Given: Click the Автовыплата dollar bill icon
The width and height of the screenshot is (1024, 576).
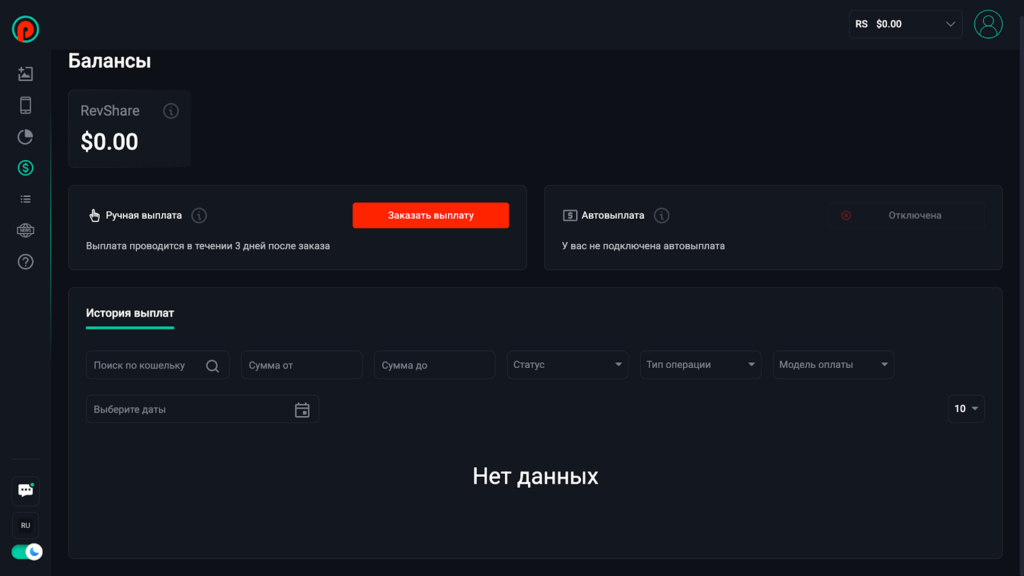Looking at the screenshot, I should click(x=570, y=216).
